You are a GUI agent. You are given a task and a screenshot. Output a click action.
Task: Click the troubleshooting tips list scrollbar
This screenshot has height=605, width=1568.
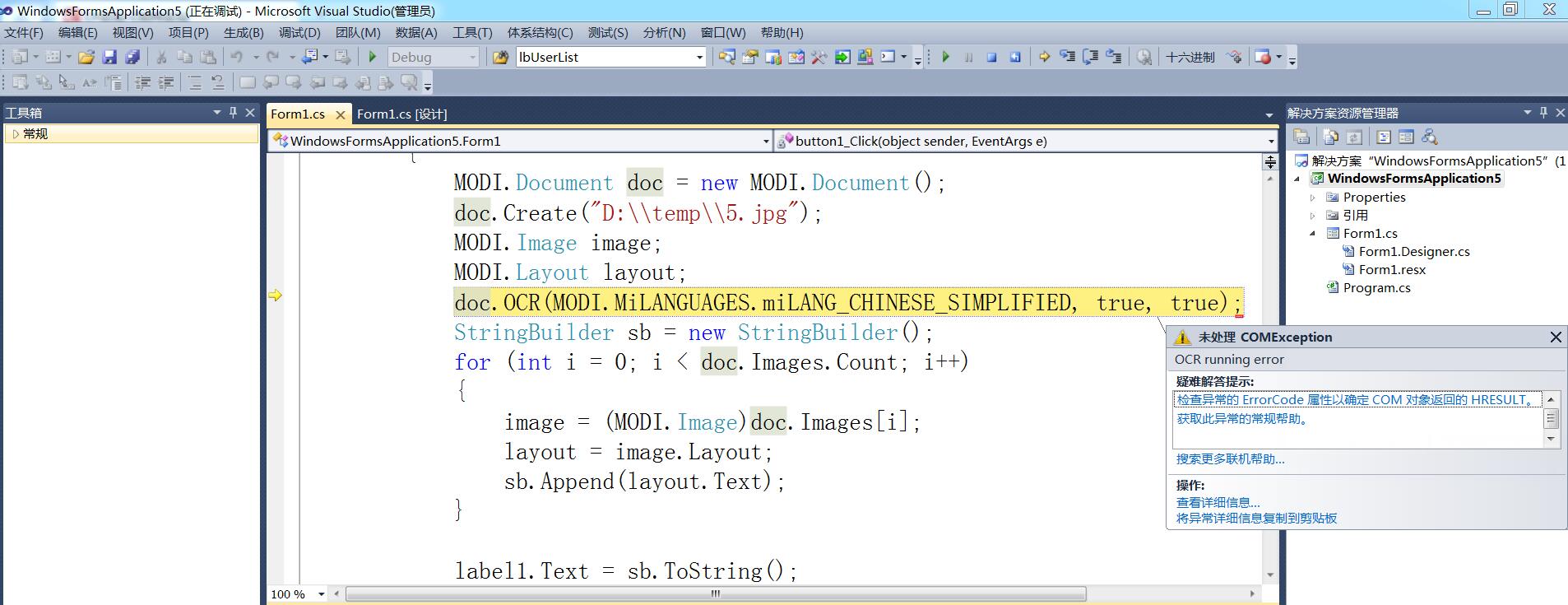(x=1551, y=419)
